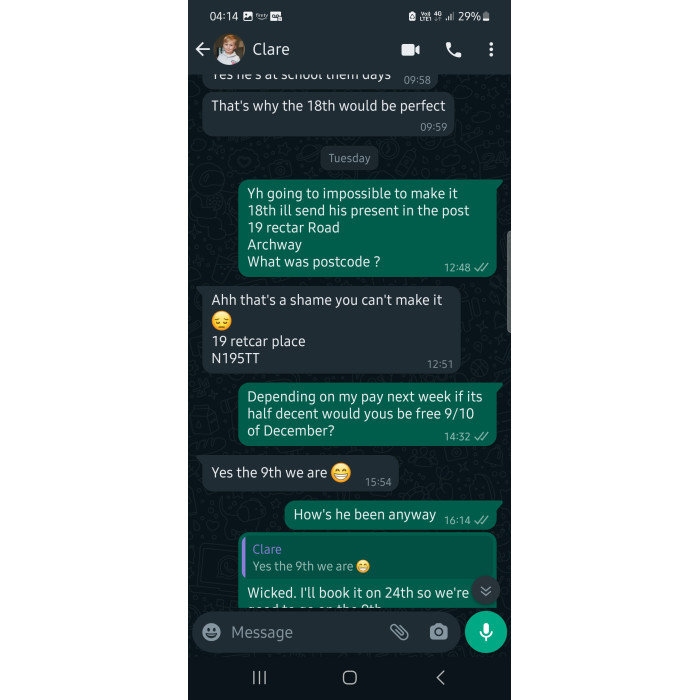Click the chat scrollbar handle
Image resolution: width=700 pixels, height=700 pixels.
(508, 282)
